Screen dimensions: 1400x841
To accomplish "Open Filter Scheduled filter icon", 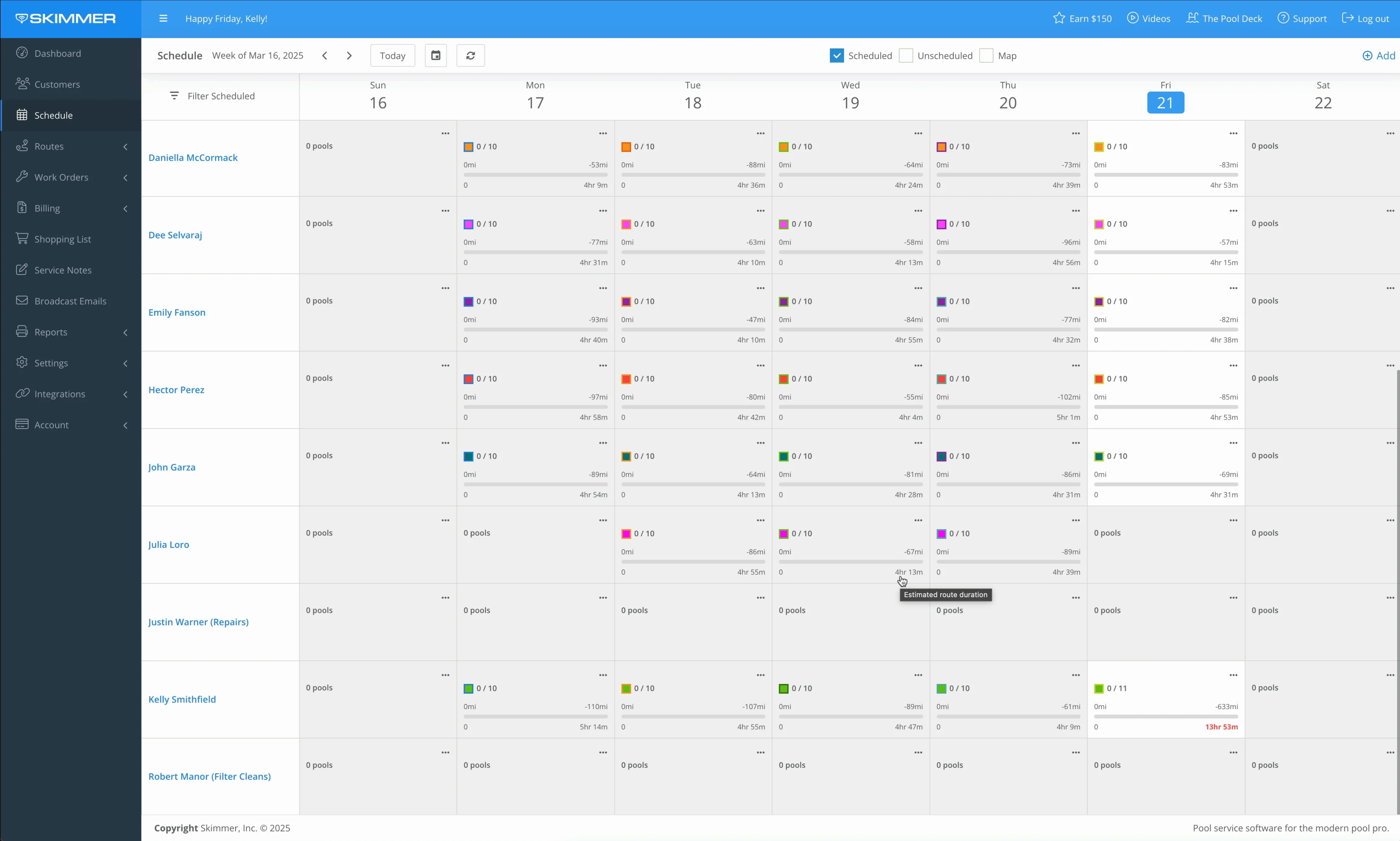I will click(x=174, y=96).
